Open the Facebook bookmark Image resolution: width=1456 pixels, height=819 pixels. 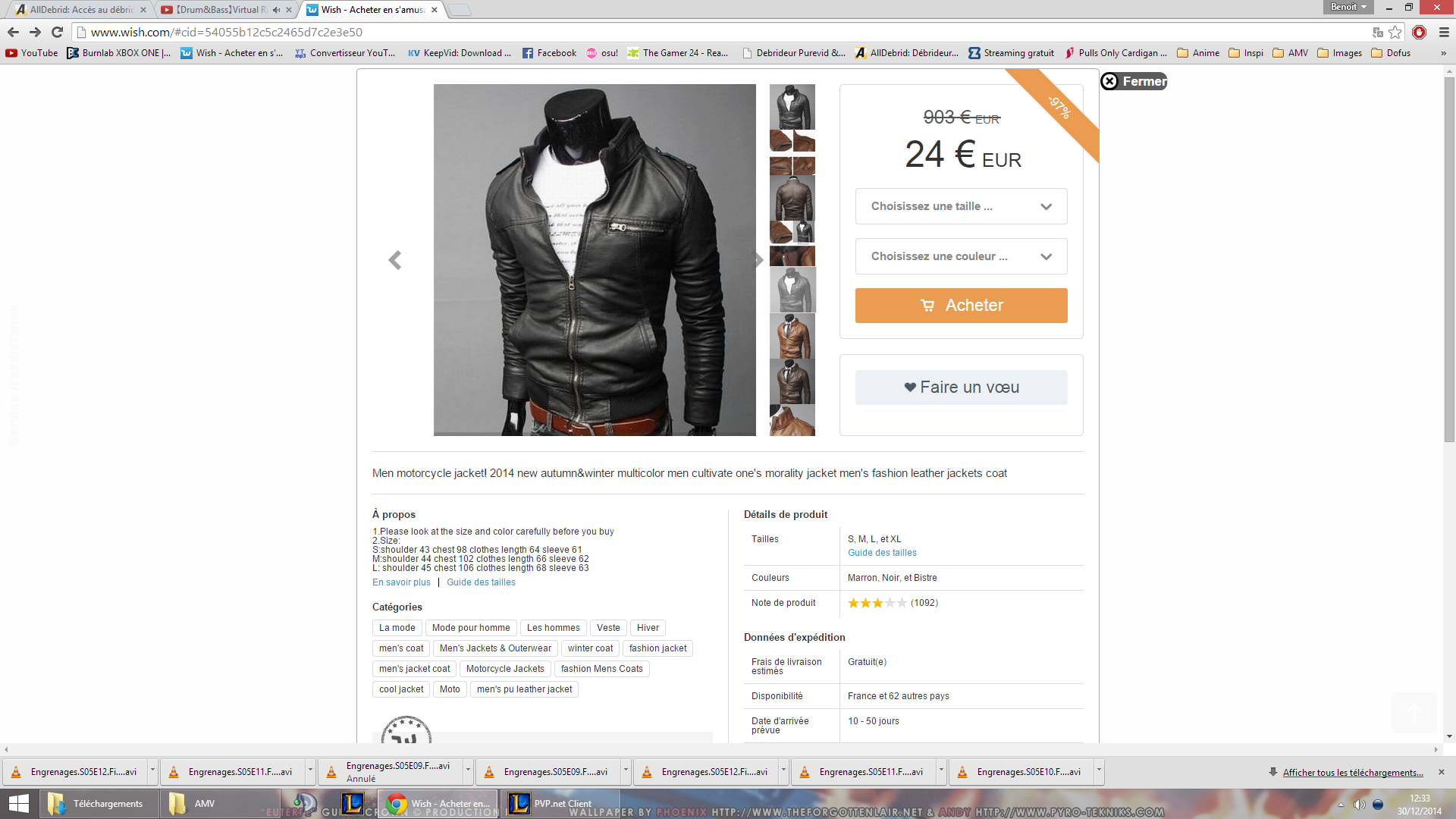[549, 53]
